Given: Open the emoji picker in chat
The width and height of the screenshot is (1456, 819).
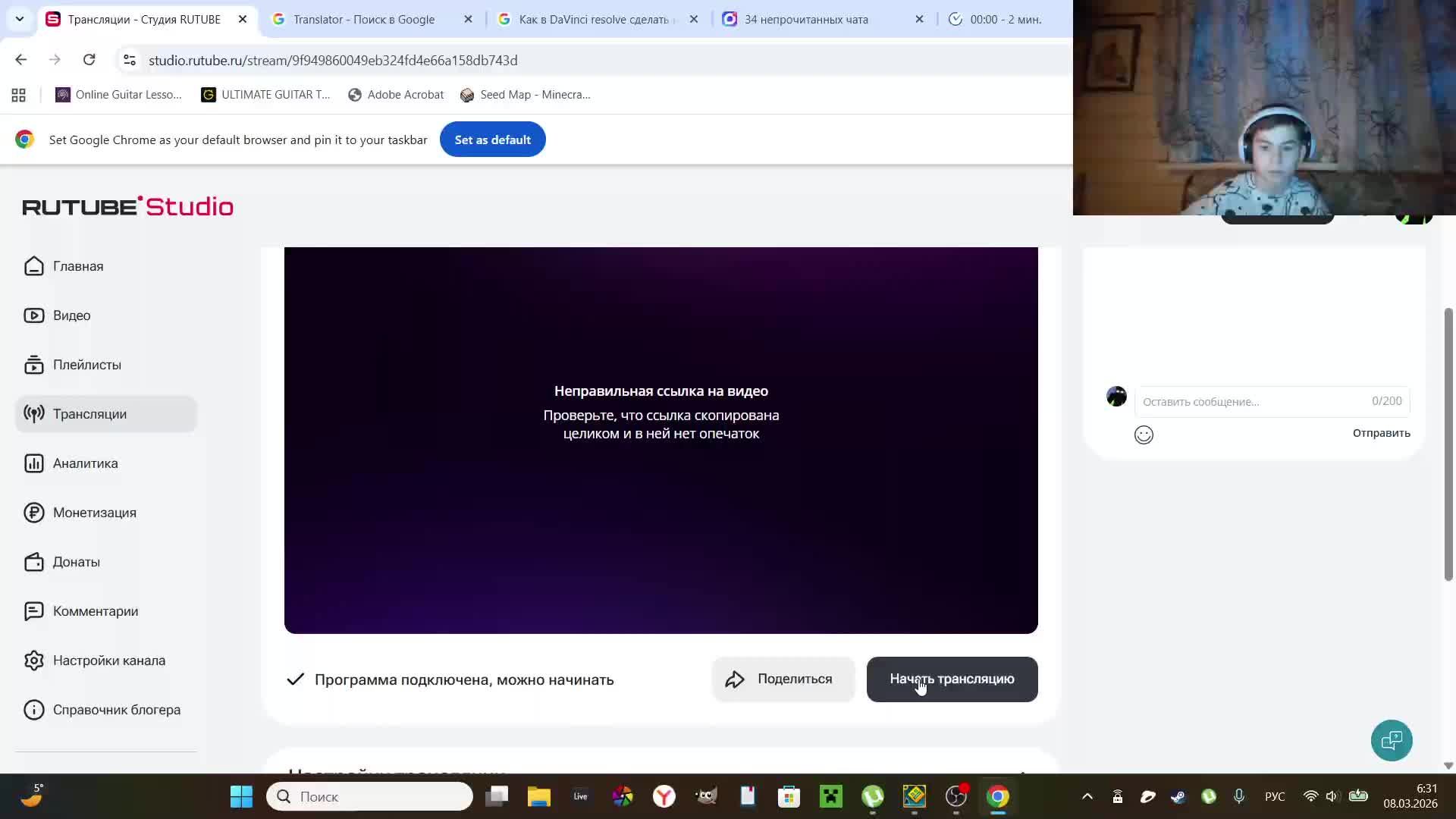Looking at the screenshot, I should point(1144,435).
